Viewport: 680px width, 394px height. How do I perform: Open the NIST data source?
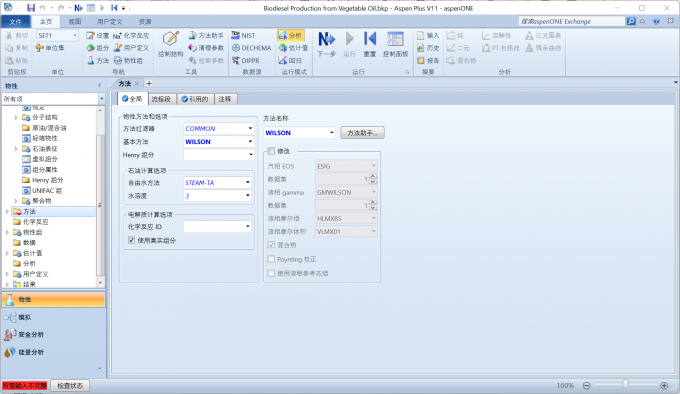tap(243, 36)
